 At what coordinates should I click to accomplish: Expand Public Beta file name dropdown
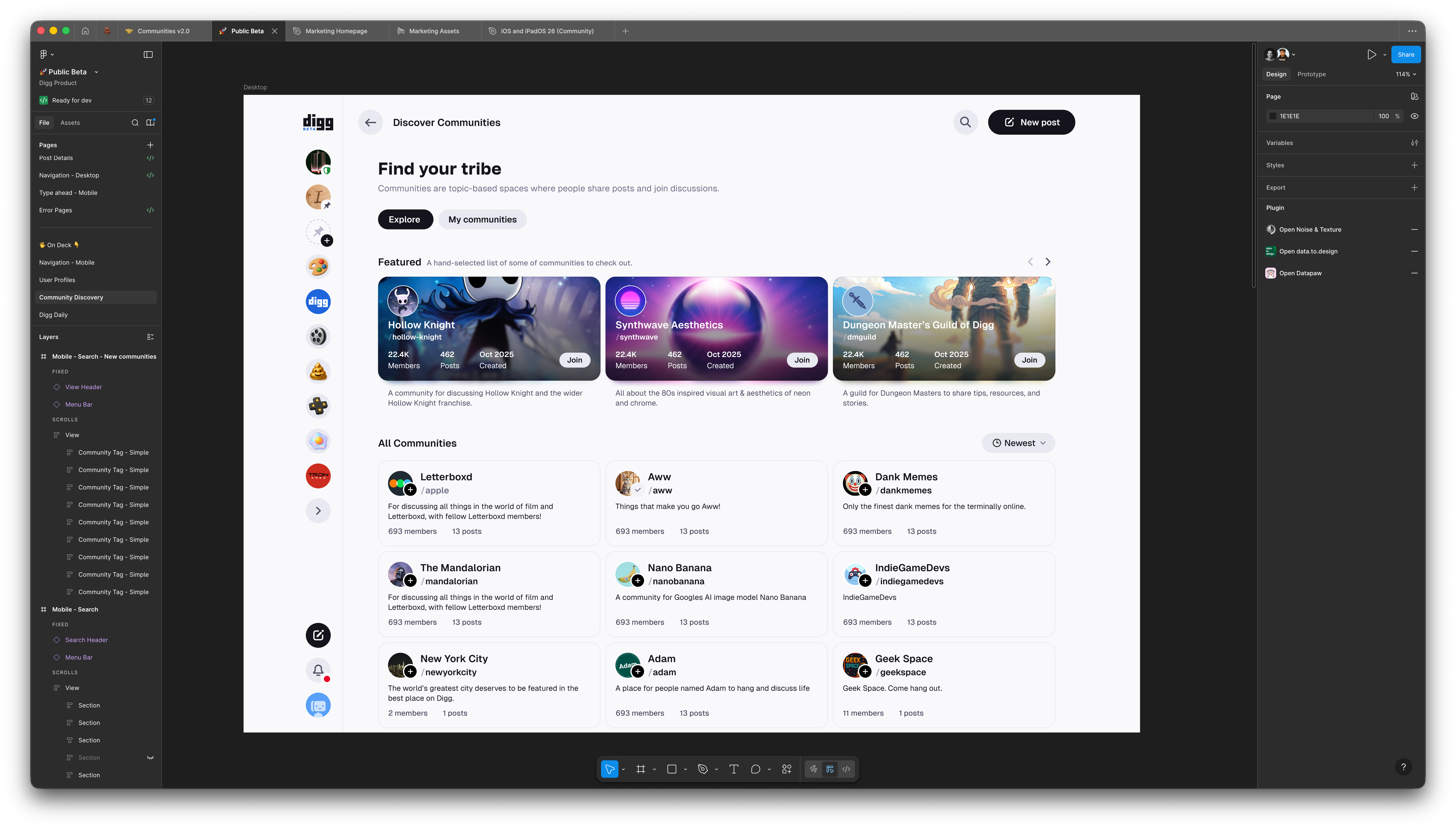click(96, 72)
